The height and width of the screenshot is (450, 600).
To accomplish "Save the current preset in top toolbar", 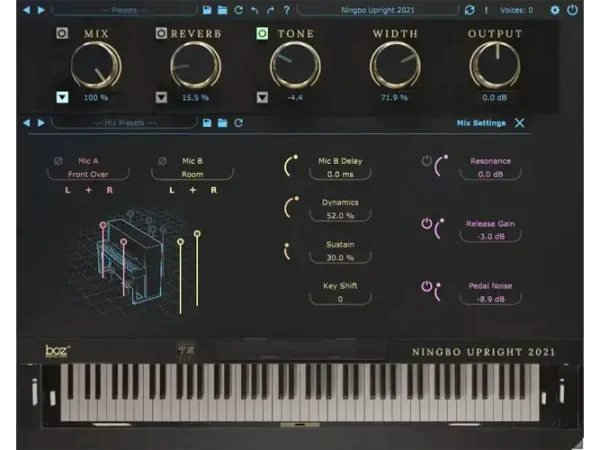I will 207,10.
